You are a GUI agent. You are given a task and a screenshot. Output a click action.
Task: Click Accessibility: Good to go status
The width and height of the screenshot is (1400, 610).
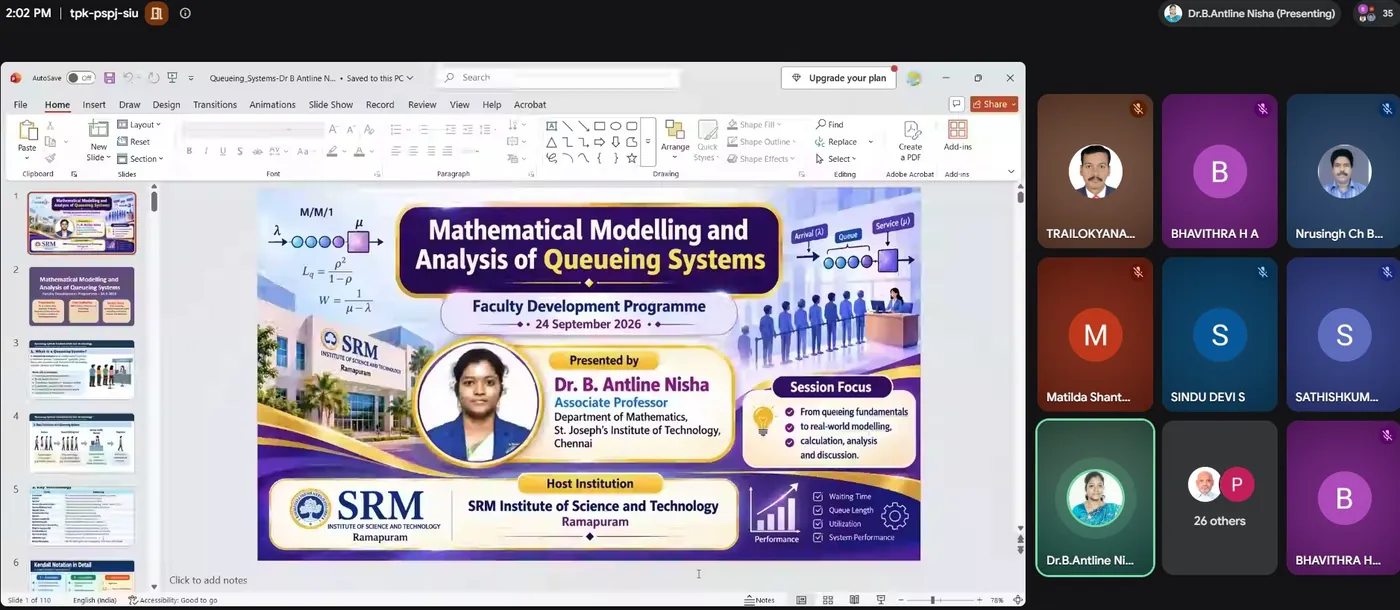[173, 600]
